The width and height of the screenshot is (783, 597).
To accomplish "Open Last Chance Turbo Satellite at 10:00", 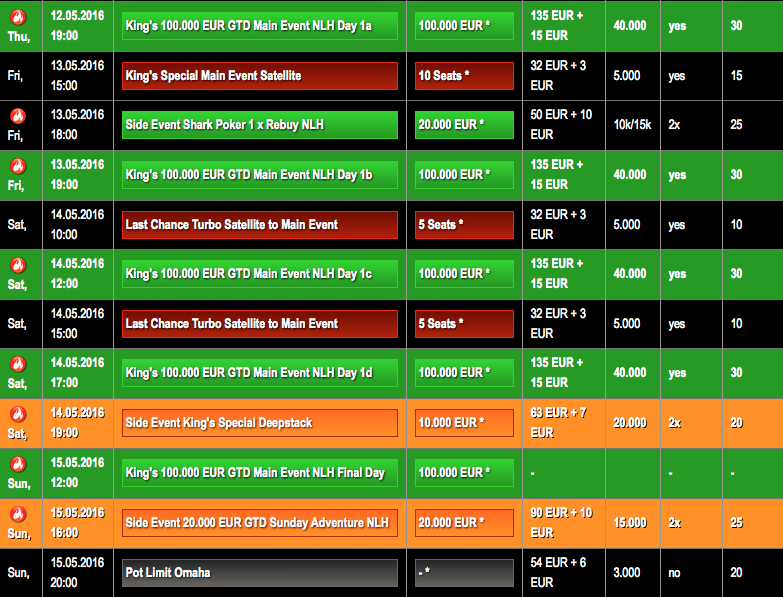I will coord(260,225).
